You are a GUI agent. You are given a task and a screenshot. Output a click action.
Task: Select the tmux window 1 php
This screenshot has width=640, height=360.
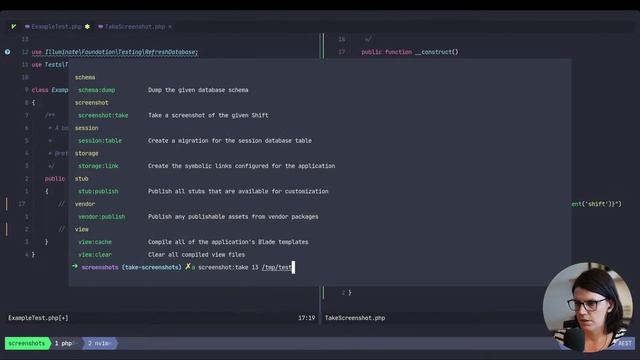click(x=64, y=343)
